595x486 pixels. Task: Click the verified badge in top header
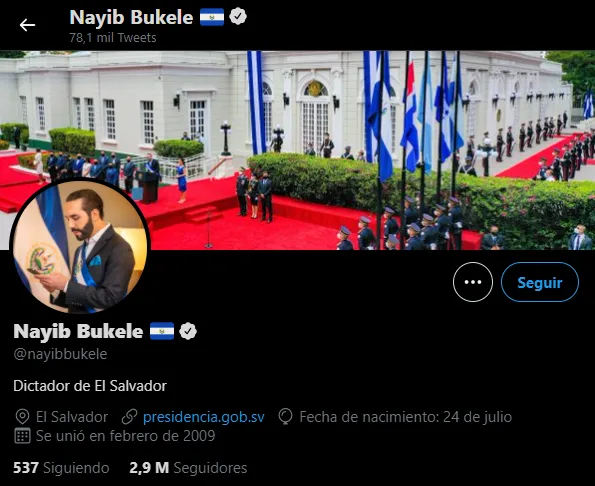pyautogui.click(x=238, y=17)
